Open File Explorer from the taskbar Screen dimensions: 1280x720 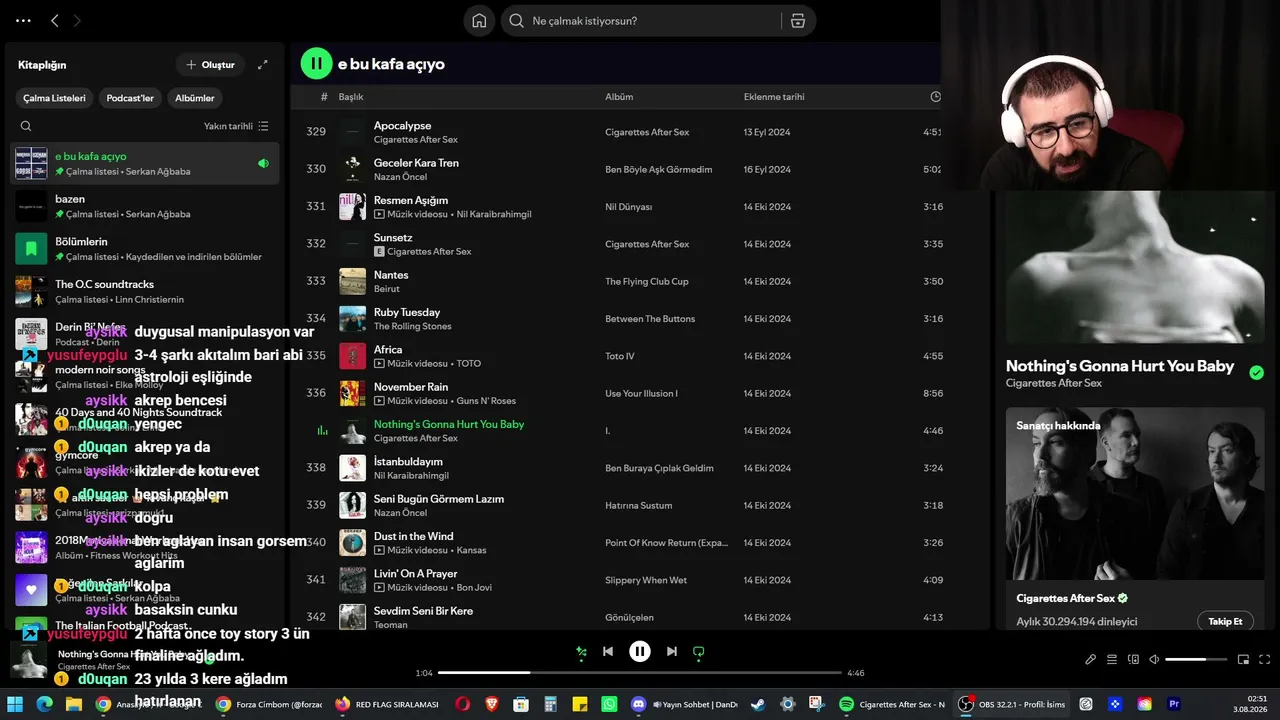[x=73, y=704]
